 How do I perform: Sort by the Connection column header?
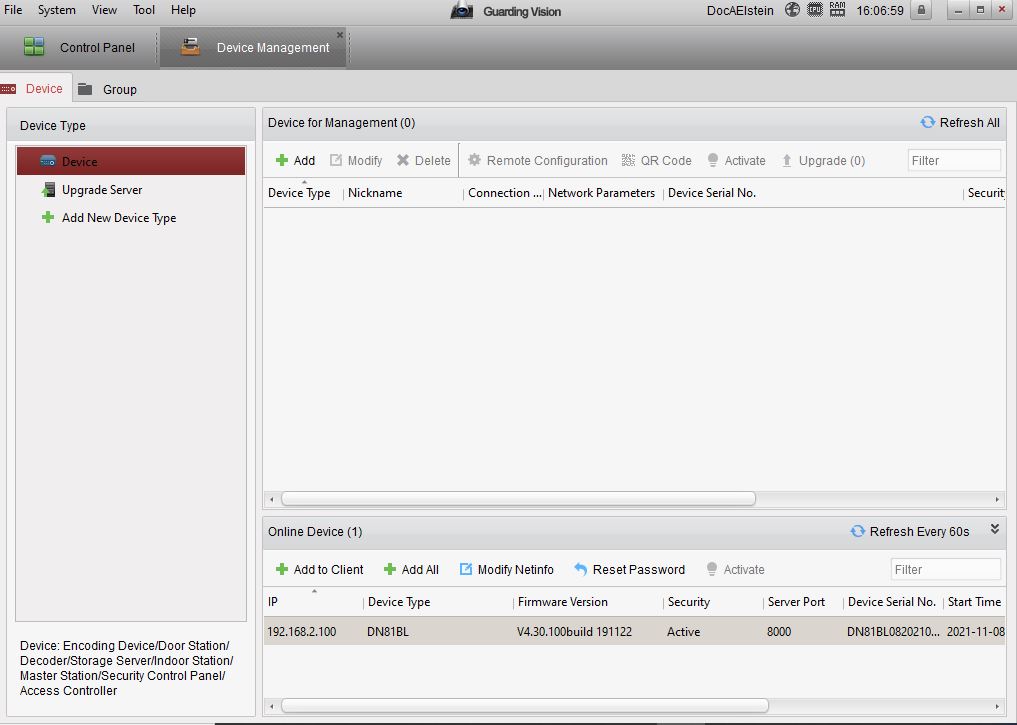point(504,193)
